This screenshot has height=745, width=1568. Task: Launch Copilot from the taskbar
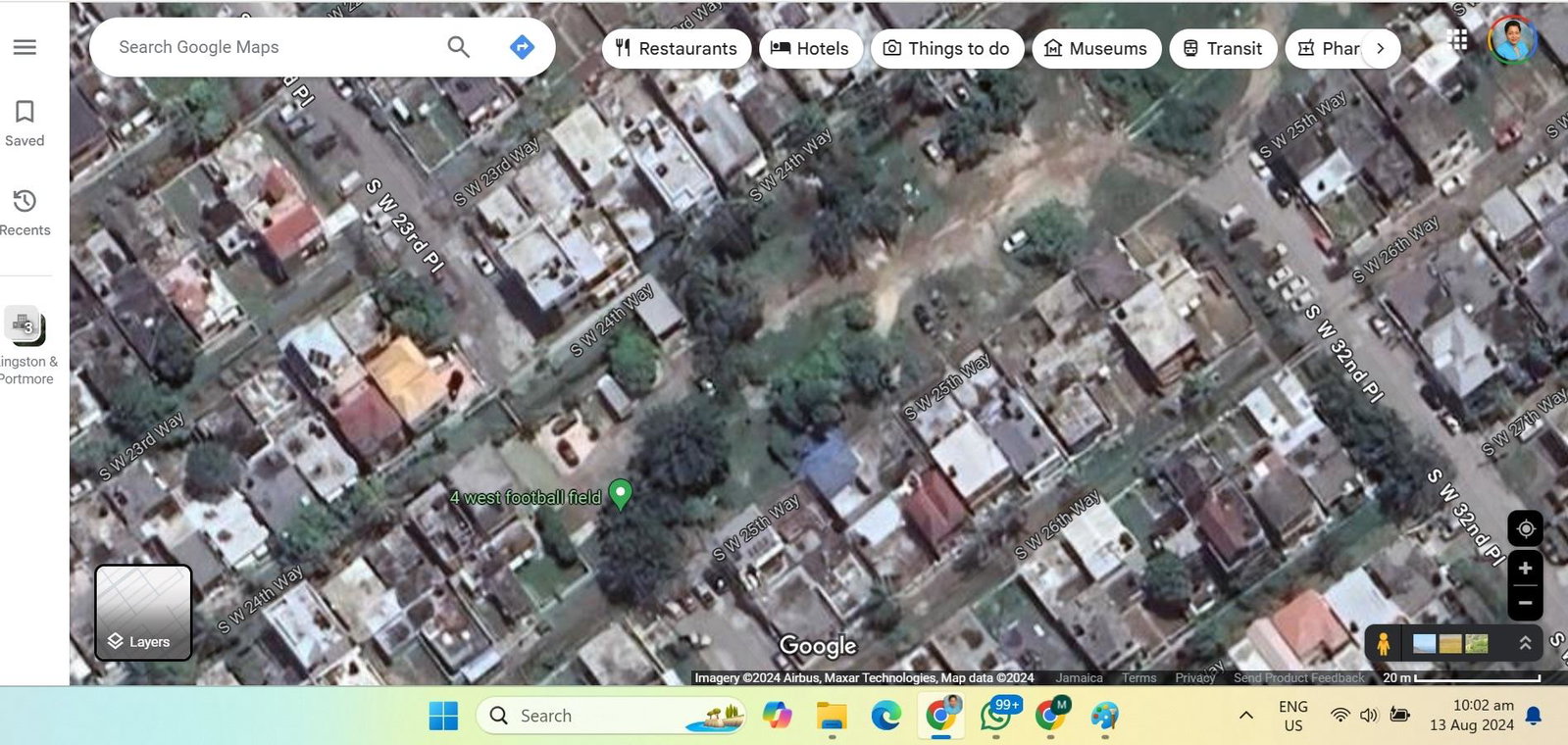pyautogui.click(x=778, y=716)
